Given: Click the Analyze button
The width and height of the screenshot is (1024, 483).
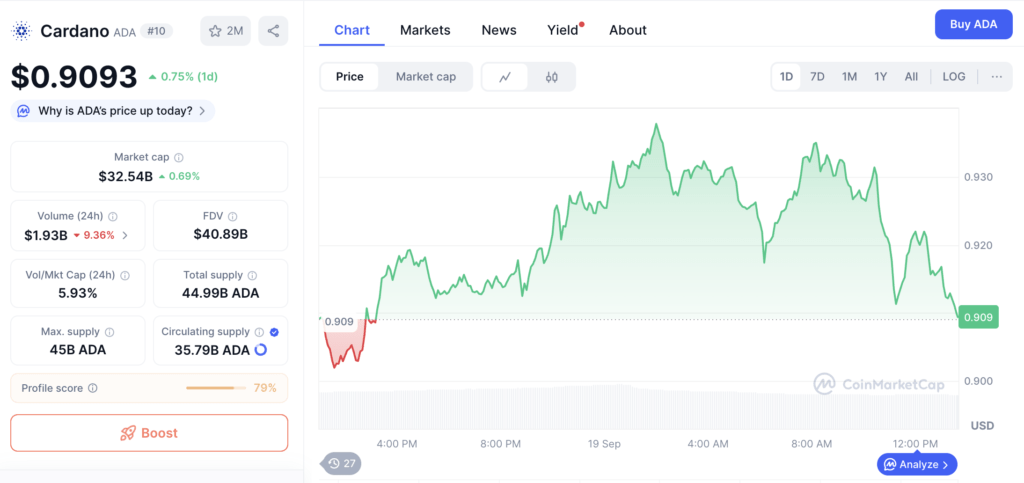Looking at the screenshot, I should 917,465.
